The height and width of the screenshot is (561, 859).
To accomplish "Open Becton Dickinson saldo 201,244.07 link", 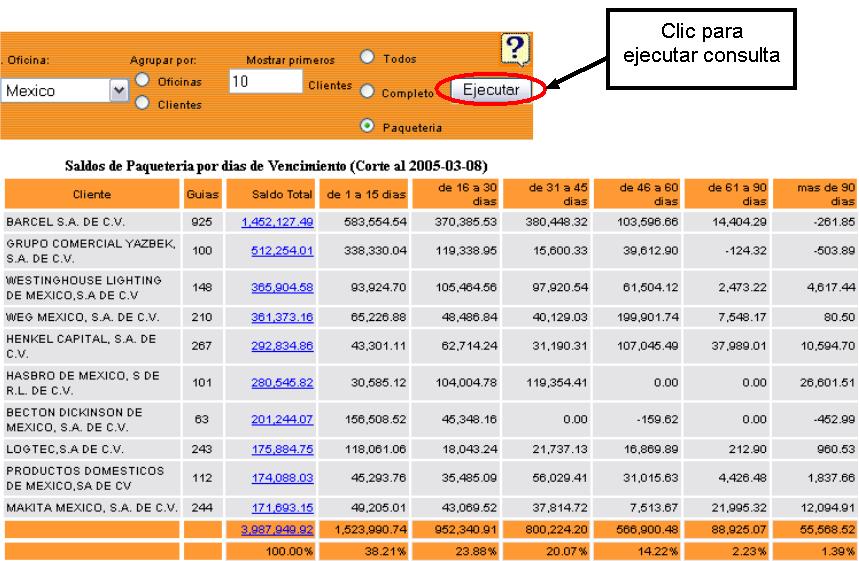I will pos(282,419).
